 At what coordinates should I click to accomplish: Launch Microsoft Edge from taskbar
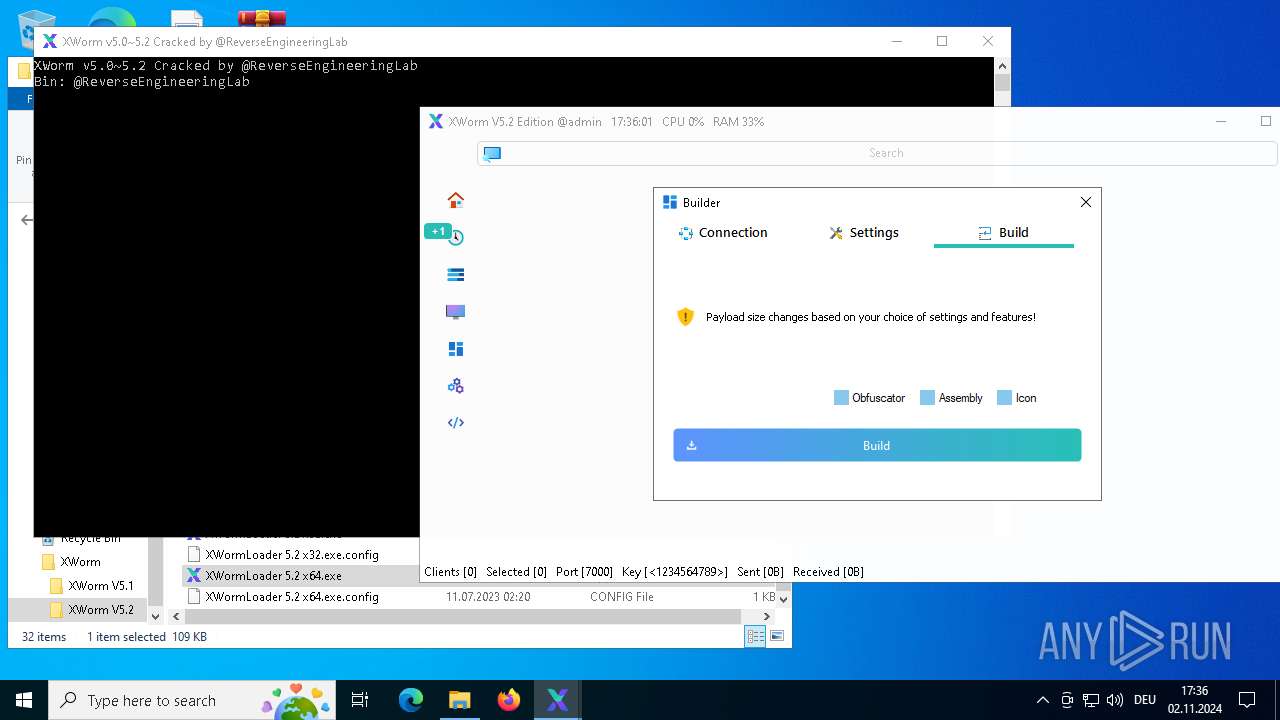pyautogui.click(x=411, y=700)
